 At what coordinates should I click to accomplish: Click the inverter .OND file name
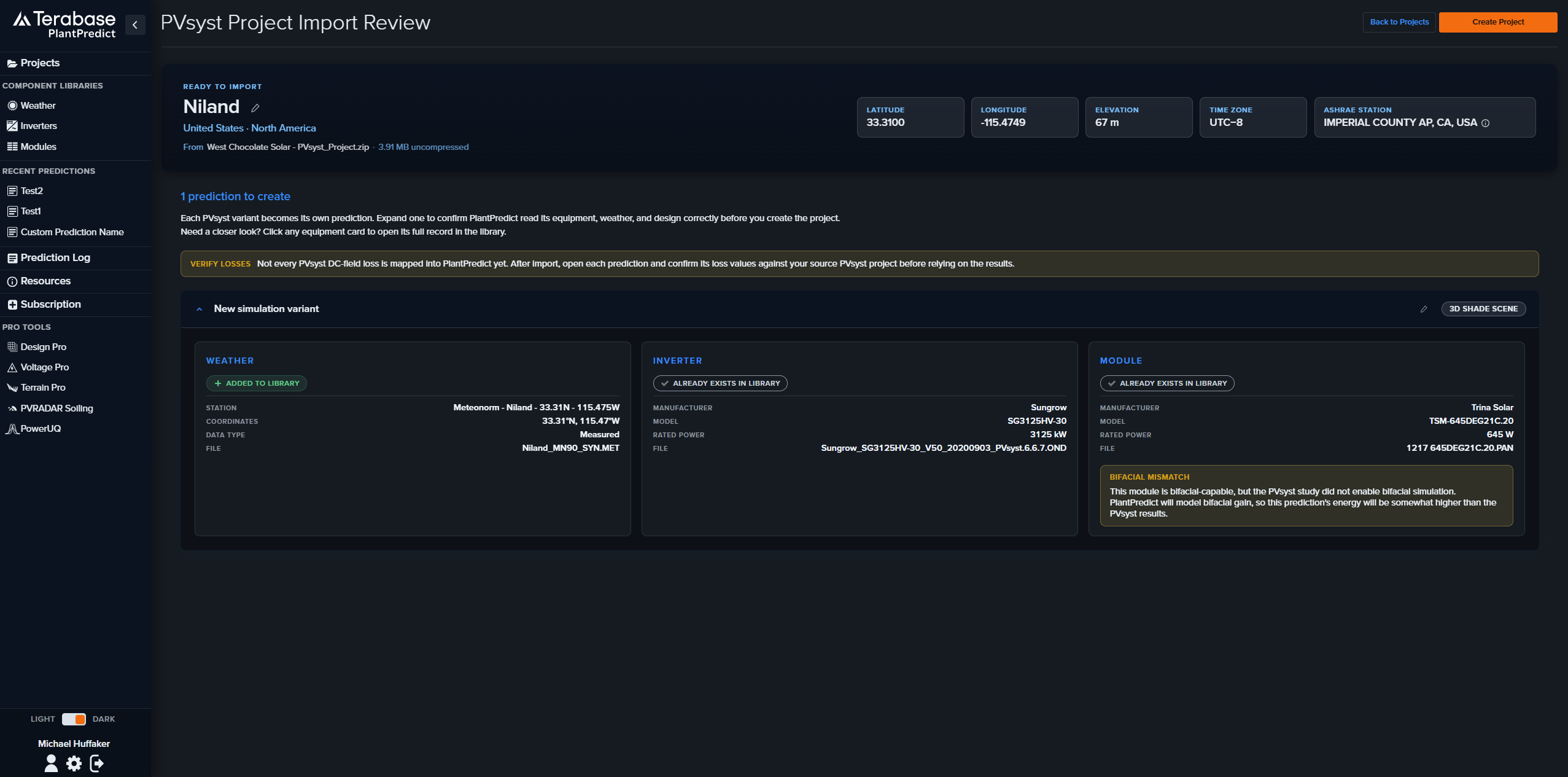tap(944, 448)
